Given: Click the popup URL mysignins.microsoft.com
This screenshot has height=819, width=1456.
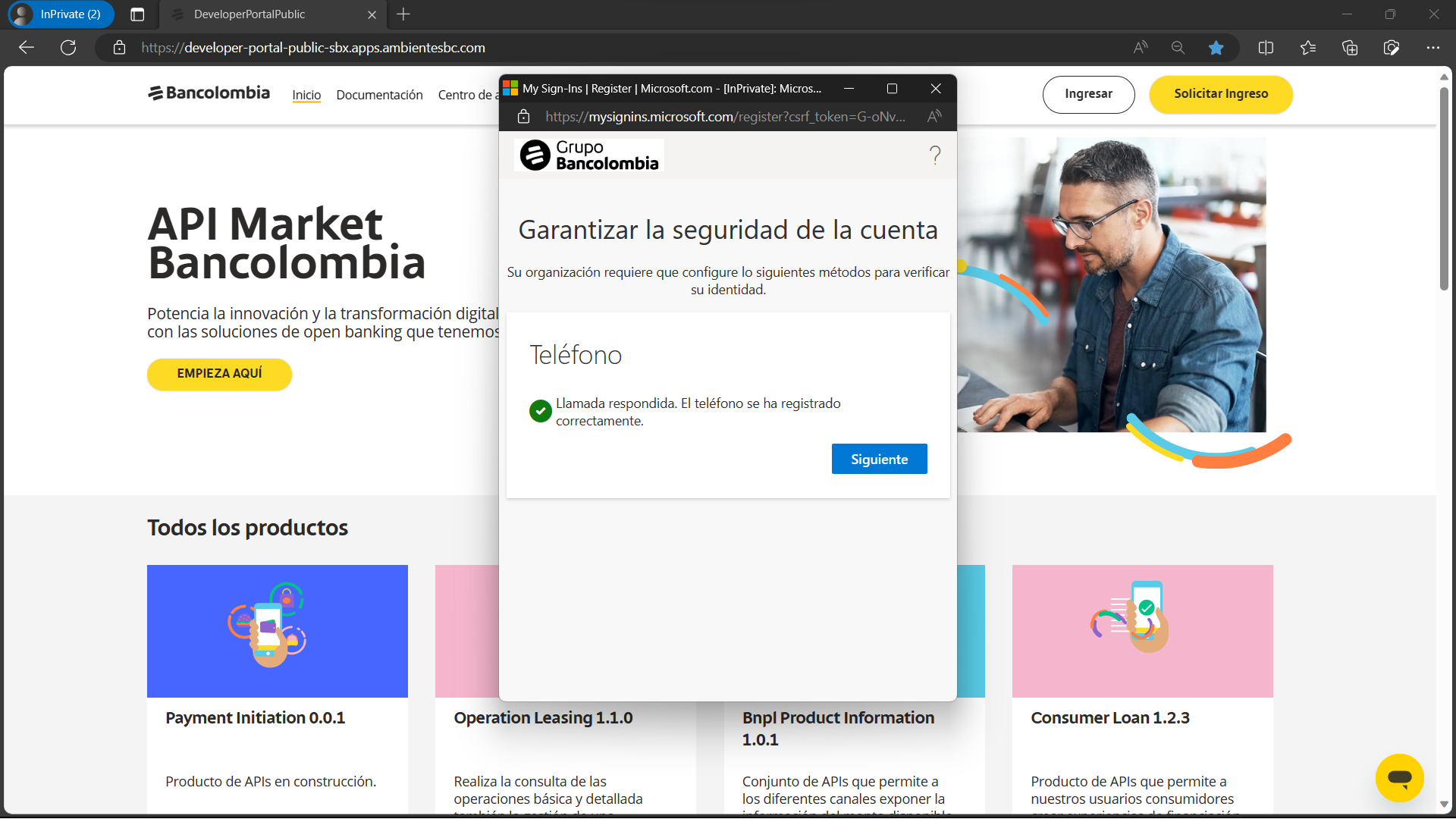Looking at the screenshot, I should coord(725,117).
